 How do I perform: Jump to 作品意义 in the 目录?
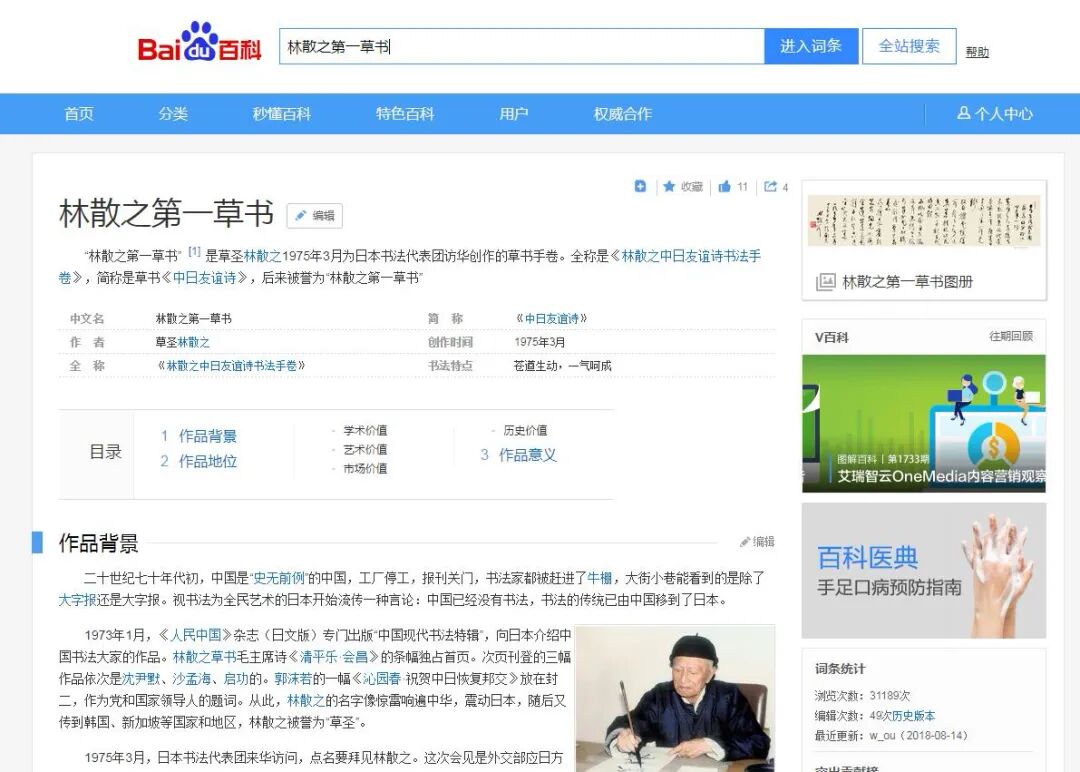coord(527,455)
